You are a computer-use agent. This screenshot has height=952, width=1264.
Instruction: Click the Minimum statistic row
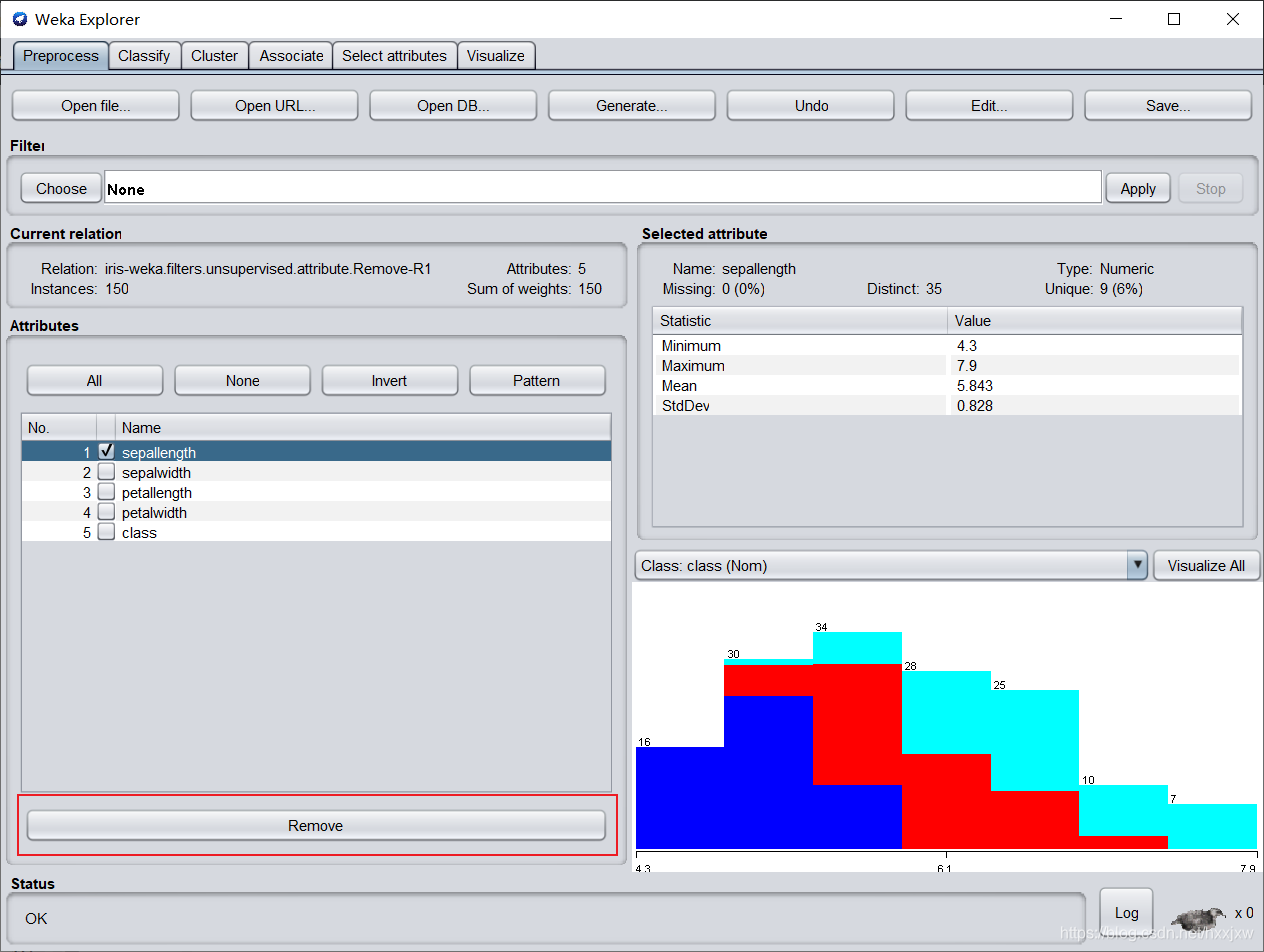coord(947,346)
